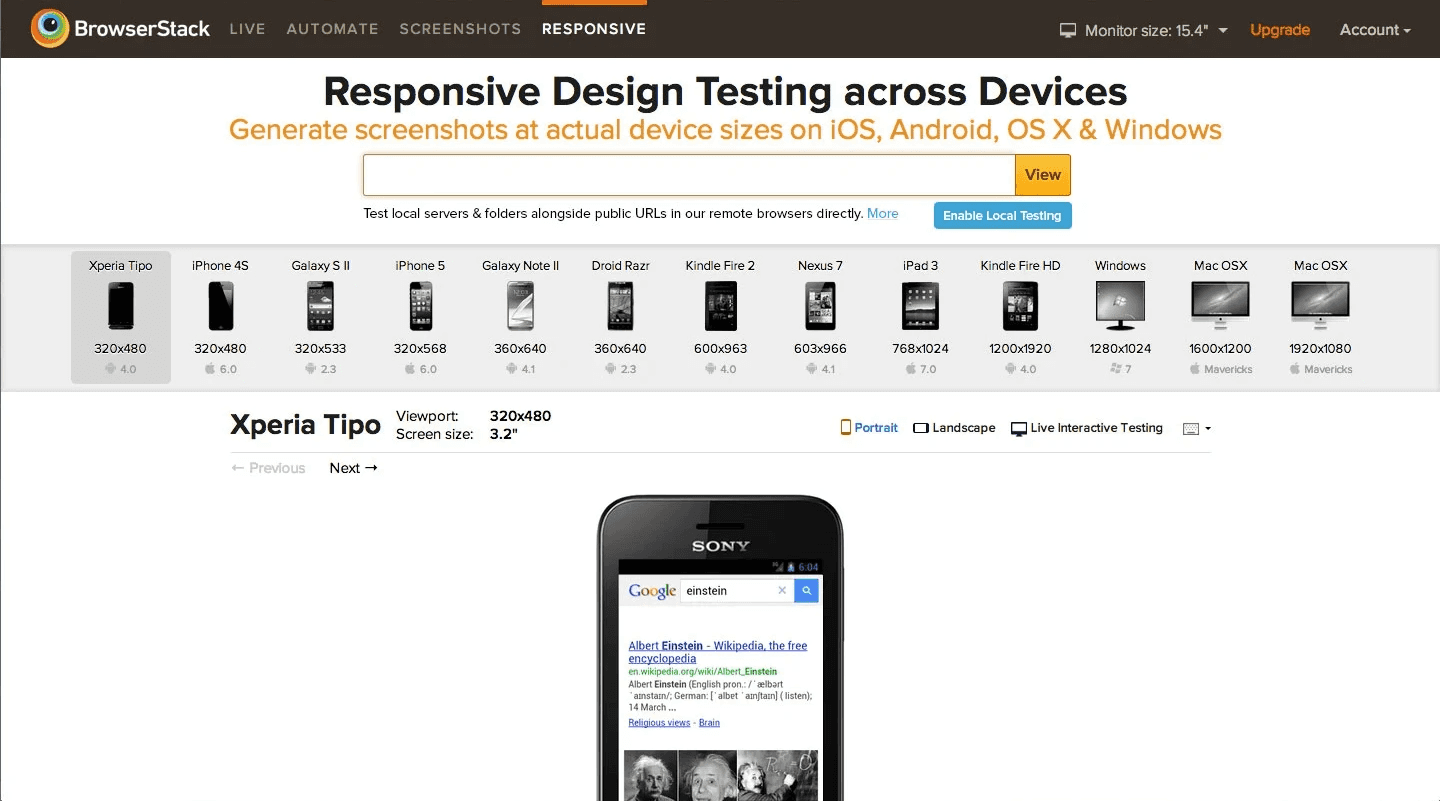Click the Religious views link
The height and width of the screenshot is (801, 1440).
pyautogui.click(x=659, y=723)
